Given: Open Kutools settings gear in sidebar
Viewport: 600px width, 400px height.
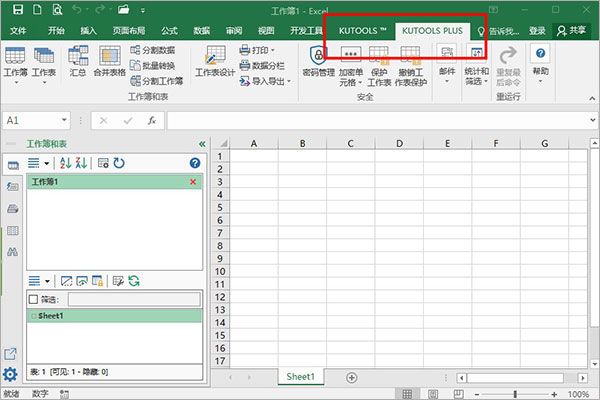Looking at the screenshot, I should click(10, 375).
